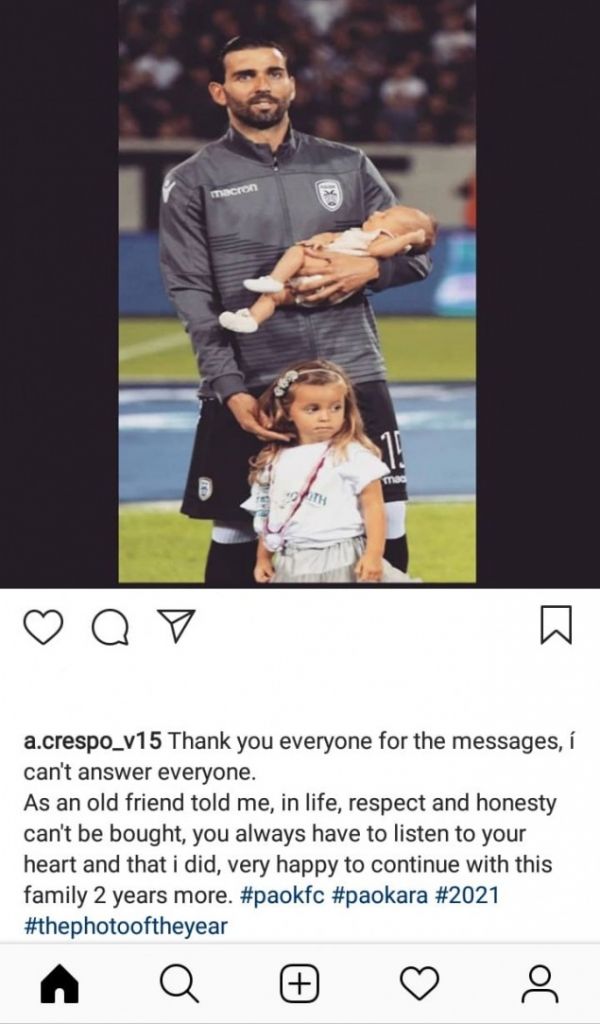The width and height of the screenshot is (600, 1024).
Task: Open the a.crespo_v15 profile username
Action: point(93,743)
